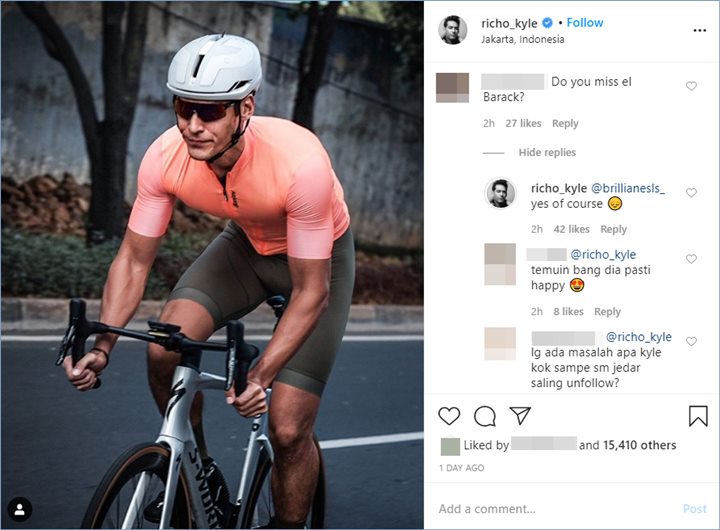Viewport: 720px width, 530px height.
Task: Save the post with the bookmark icon
Action: 698,416
